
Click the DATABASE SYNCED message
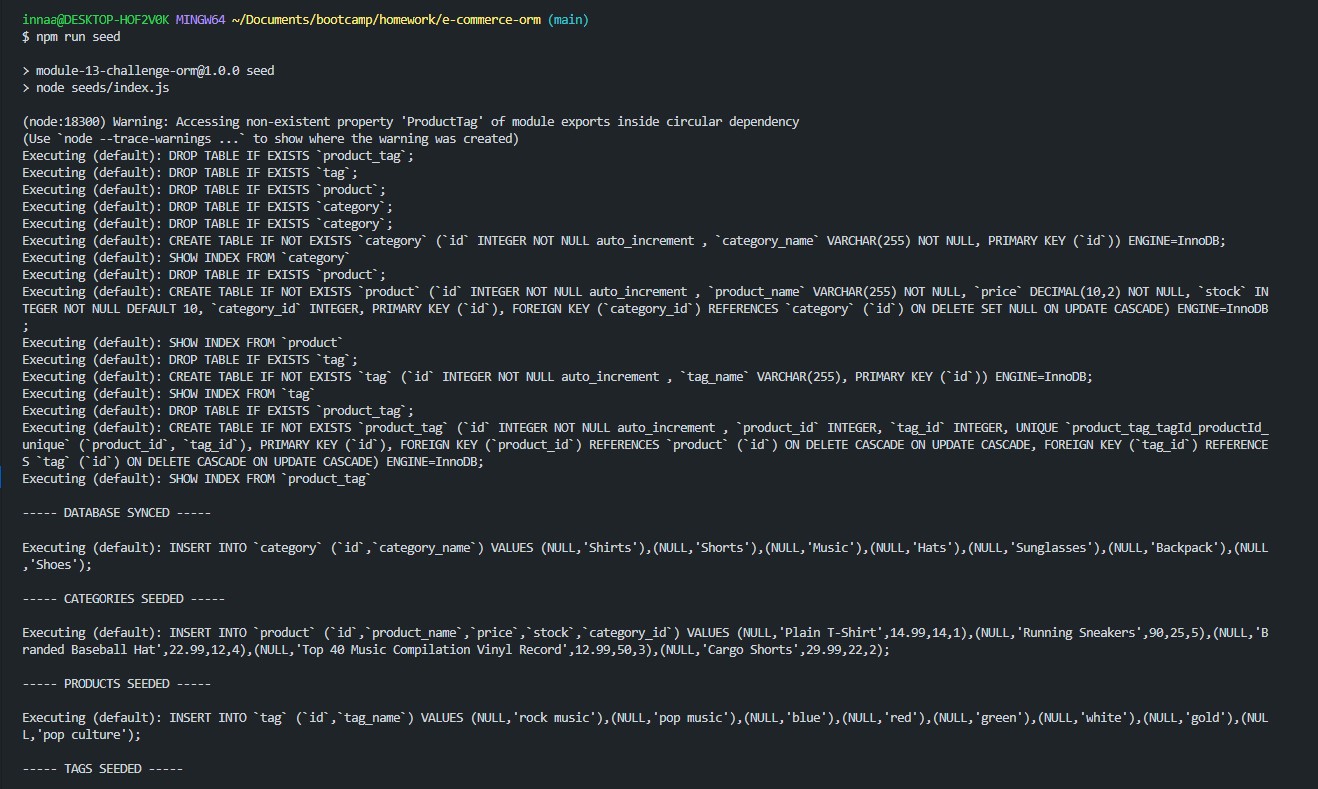pyautogui.click(x=117, y=513)
